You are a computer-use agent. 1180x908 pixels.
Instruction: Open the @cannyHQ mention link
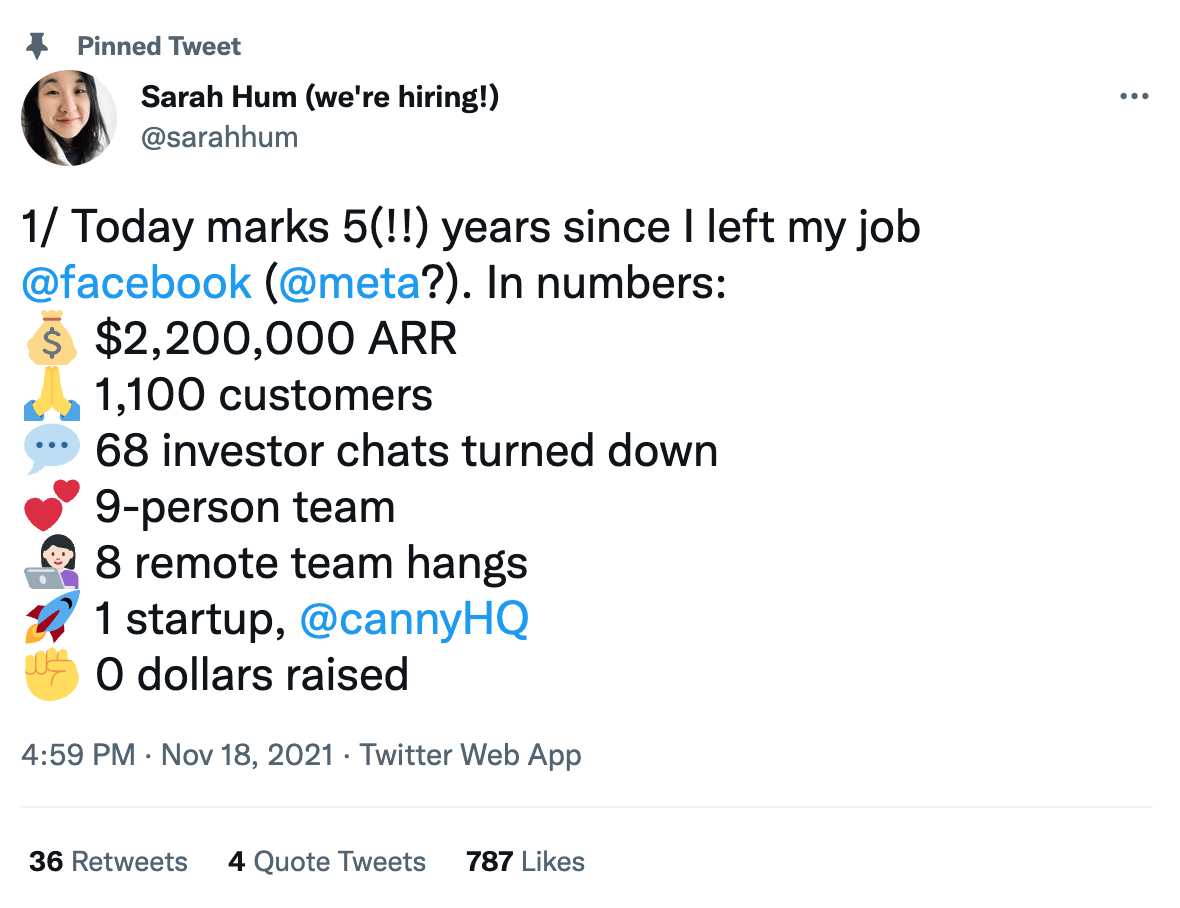point(415,618)
